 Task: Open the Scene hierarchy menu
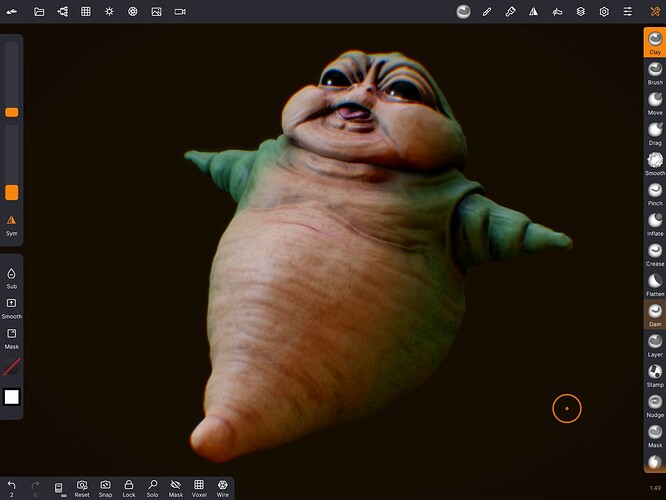click(62, 12)
